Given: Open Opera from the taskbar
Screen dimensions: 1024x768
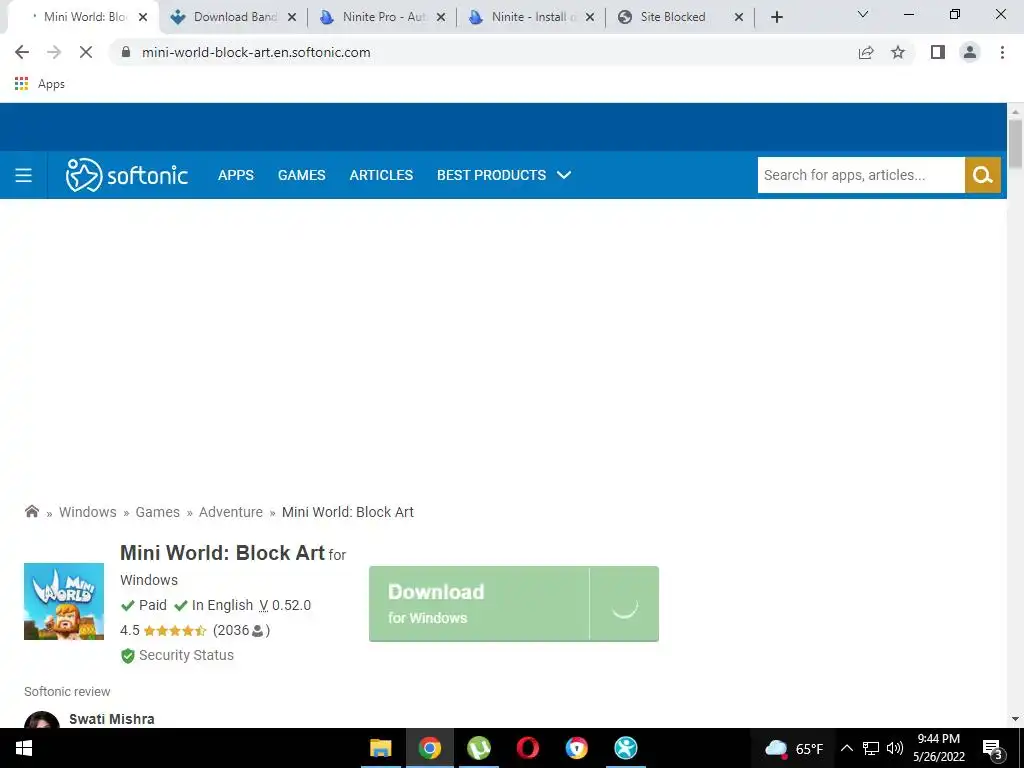Looking at the screenshot, I should (528, 748).
